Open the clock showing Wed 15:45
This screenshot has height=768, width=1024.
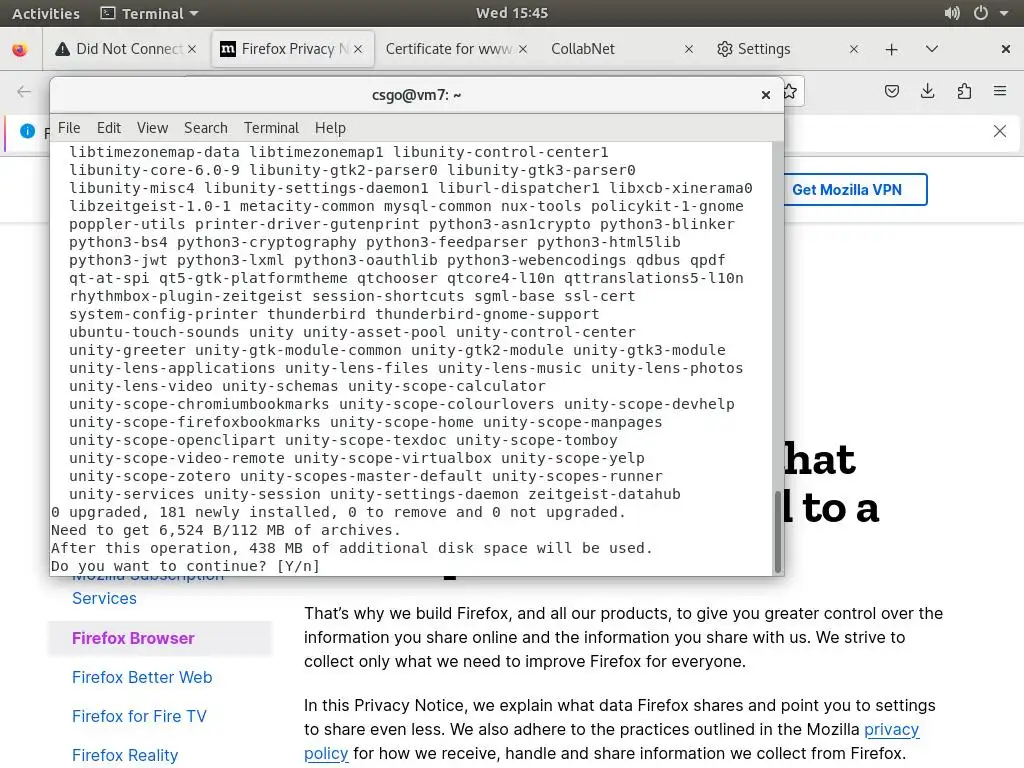[x=512, y=13]
